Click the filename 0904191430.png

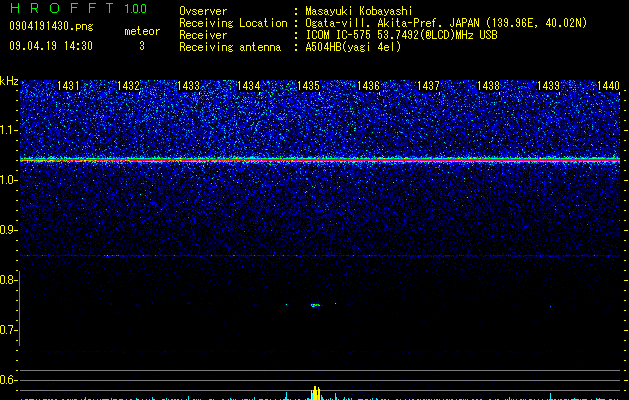(51, 26)
